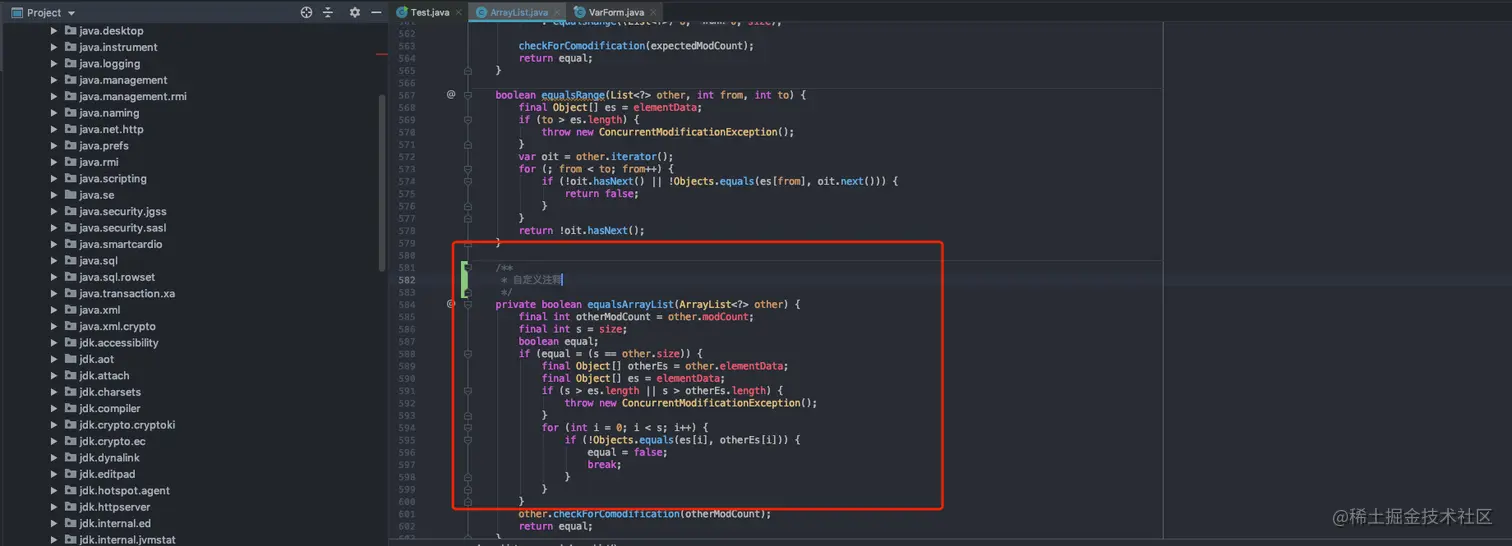The width and height of the screenshot is (1512, 546).
Task: Select jdk.dynalink in project tree
Action: [x=109, y=458]
